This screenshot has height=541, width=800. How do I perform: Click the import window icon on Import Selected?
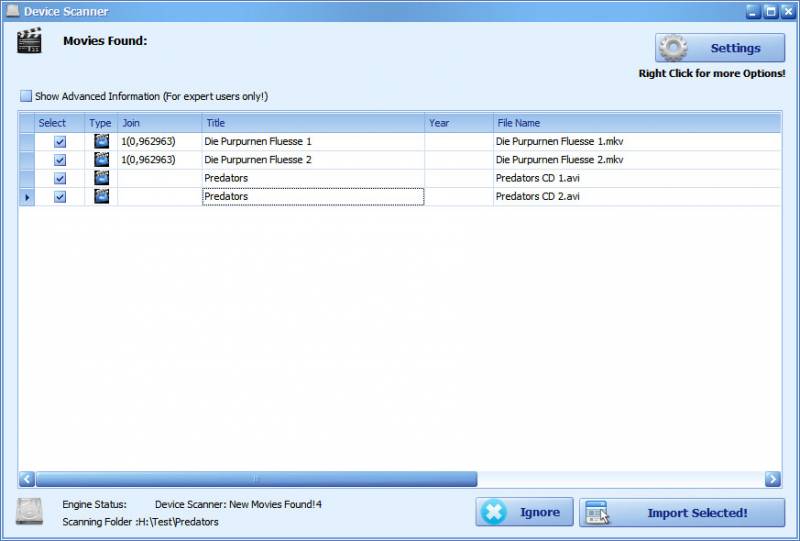coord(597,512)
